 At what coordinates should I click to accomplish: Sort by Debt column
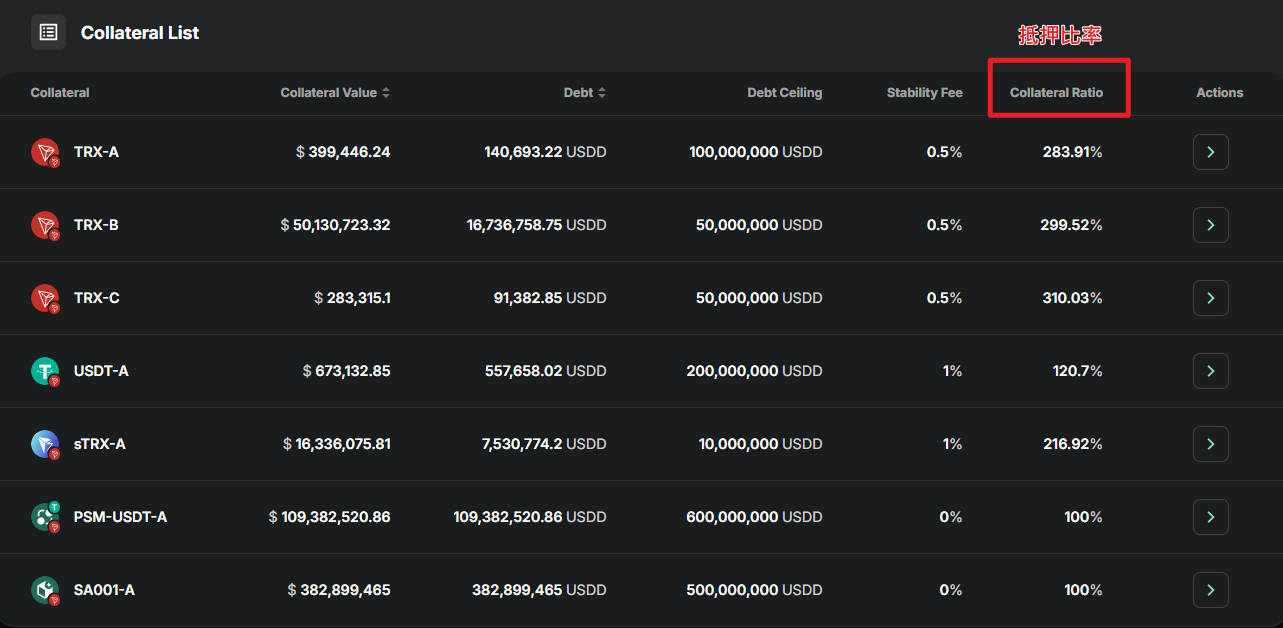[x=585, y=93]
